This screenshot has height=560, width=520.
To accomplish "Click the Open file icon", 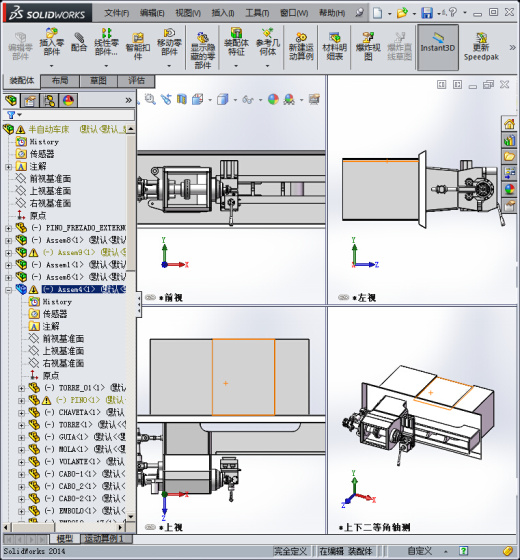I will click(x=402, y=13).
